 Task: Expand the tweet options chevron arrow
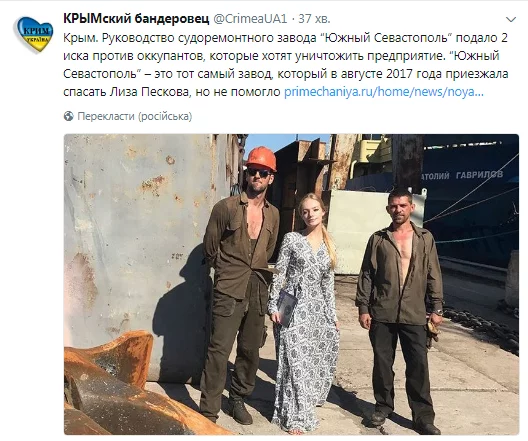coord(511,20)
